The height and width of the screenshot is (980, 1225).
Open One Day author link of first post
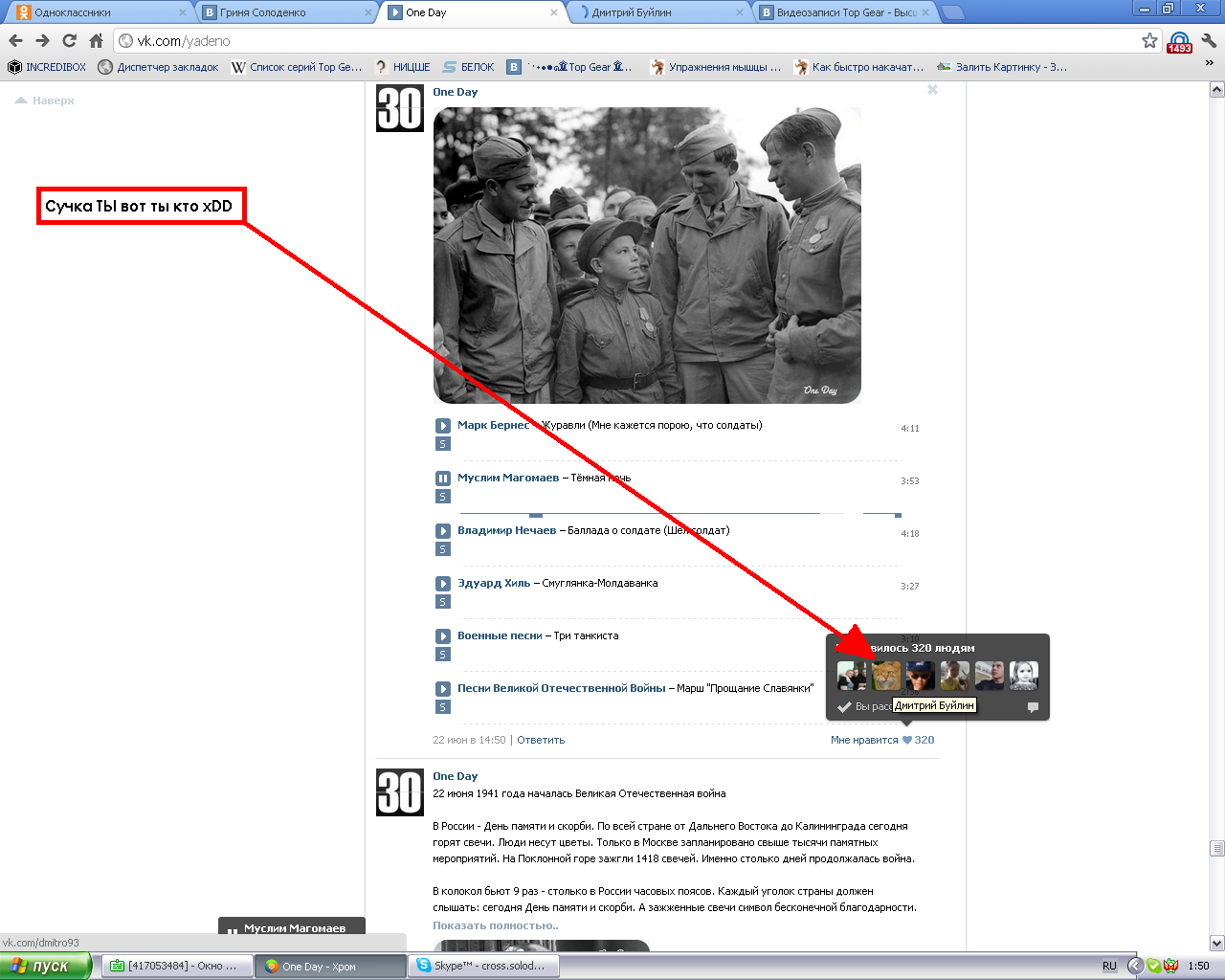455,92
